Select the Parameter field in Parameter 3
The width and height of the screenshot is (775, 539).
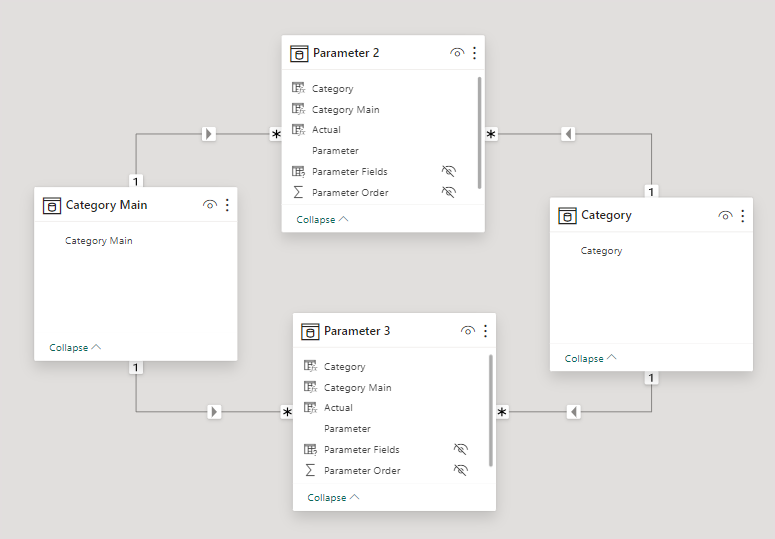(x=347, y=429)
